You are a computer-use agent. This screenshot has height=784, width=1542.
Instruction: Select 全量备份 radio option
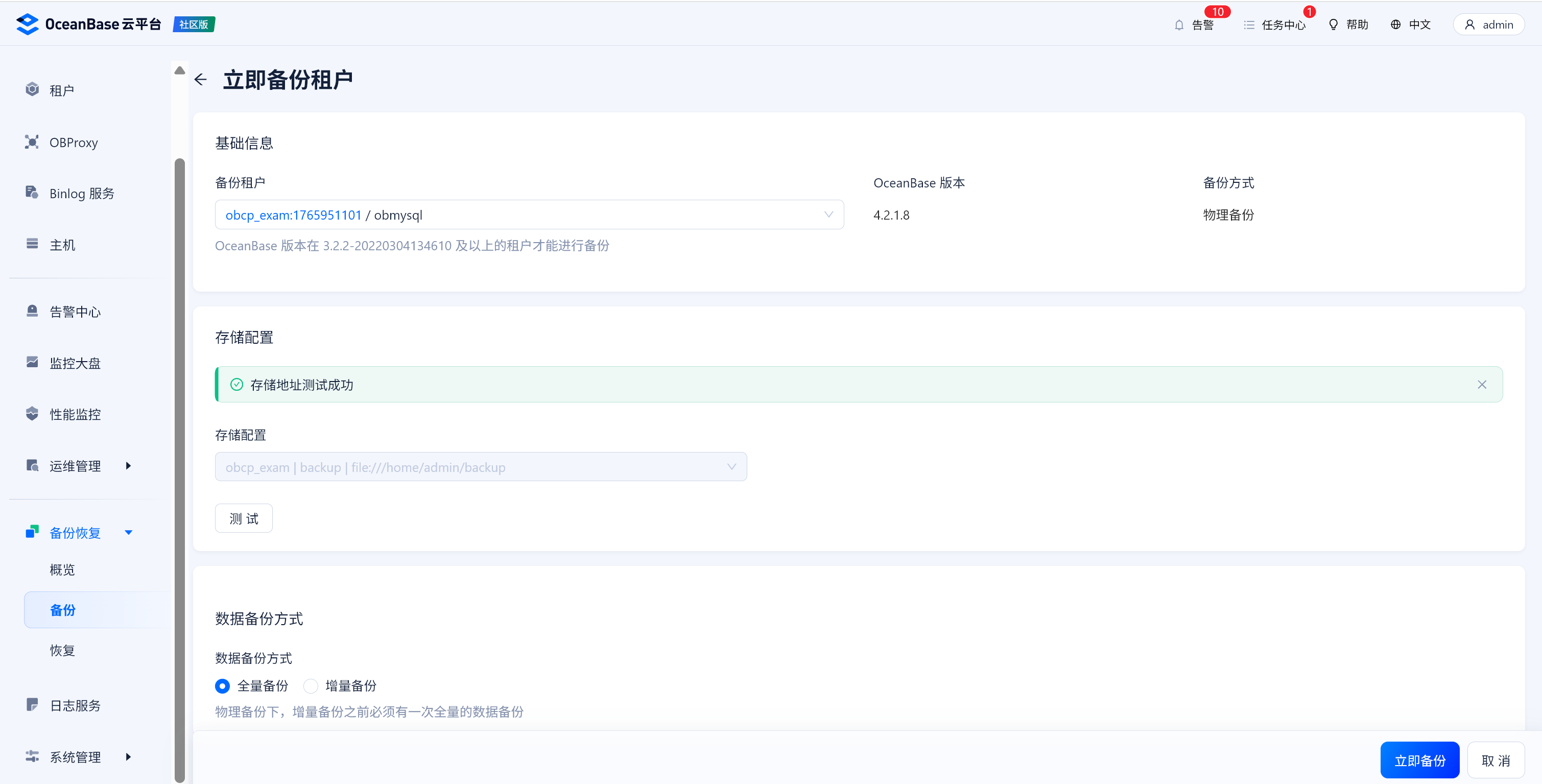222,686
